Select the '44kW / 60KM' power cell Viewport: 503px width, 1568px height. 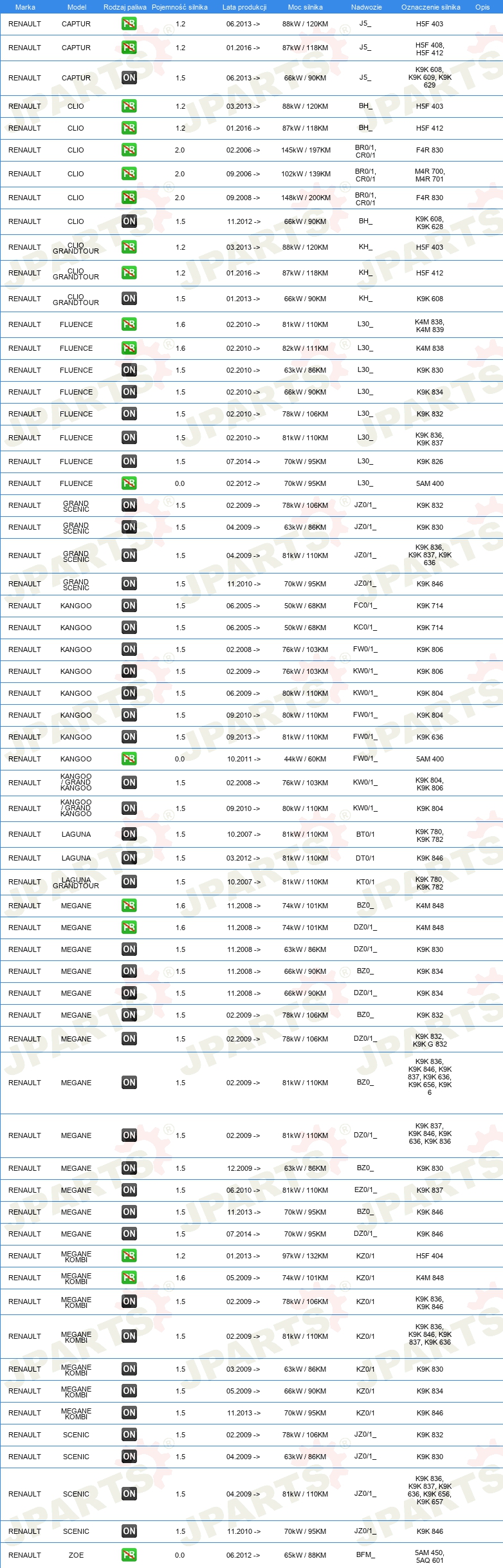tap(306, 759)
